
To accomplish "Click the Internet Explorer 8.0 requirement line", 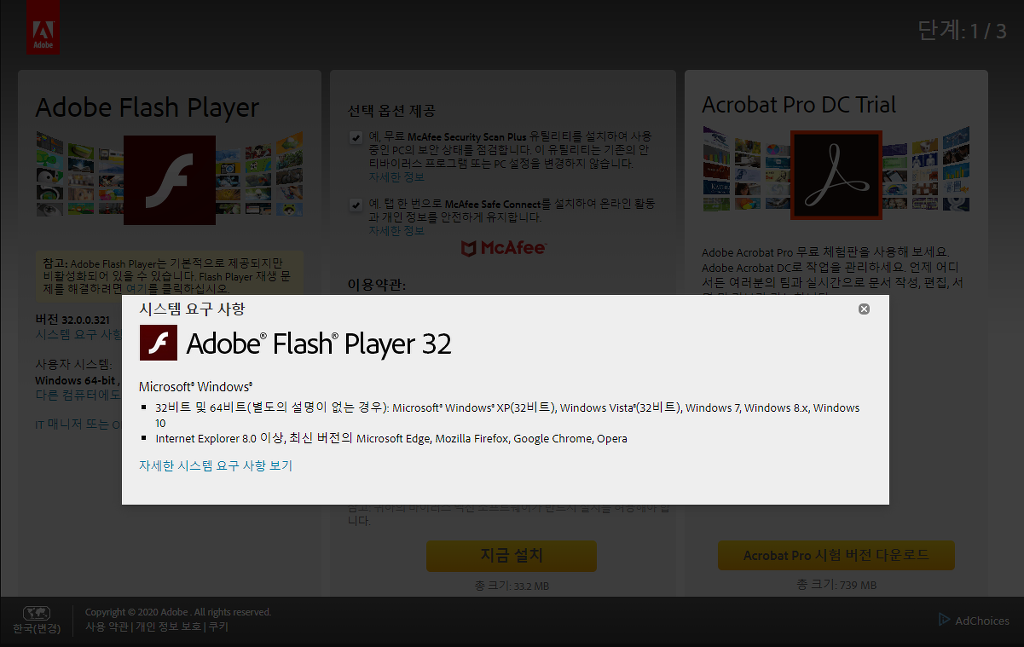I will [x=391, y=438].
